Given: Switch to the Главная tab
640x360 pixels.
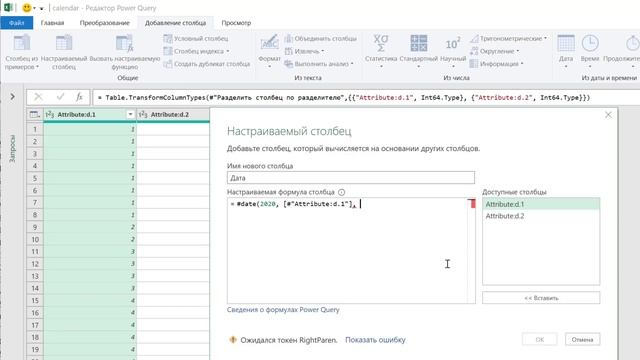Looking at the screenshot, I should point(52,23).
